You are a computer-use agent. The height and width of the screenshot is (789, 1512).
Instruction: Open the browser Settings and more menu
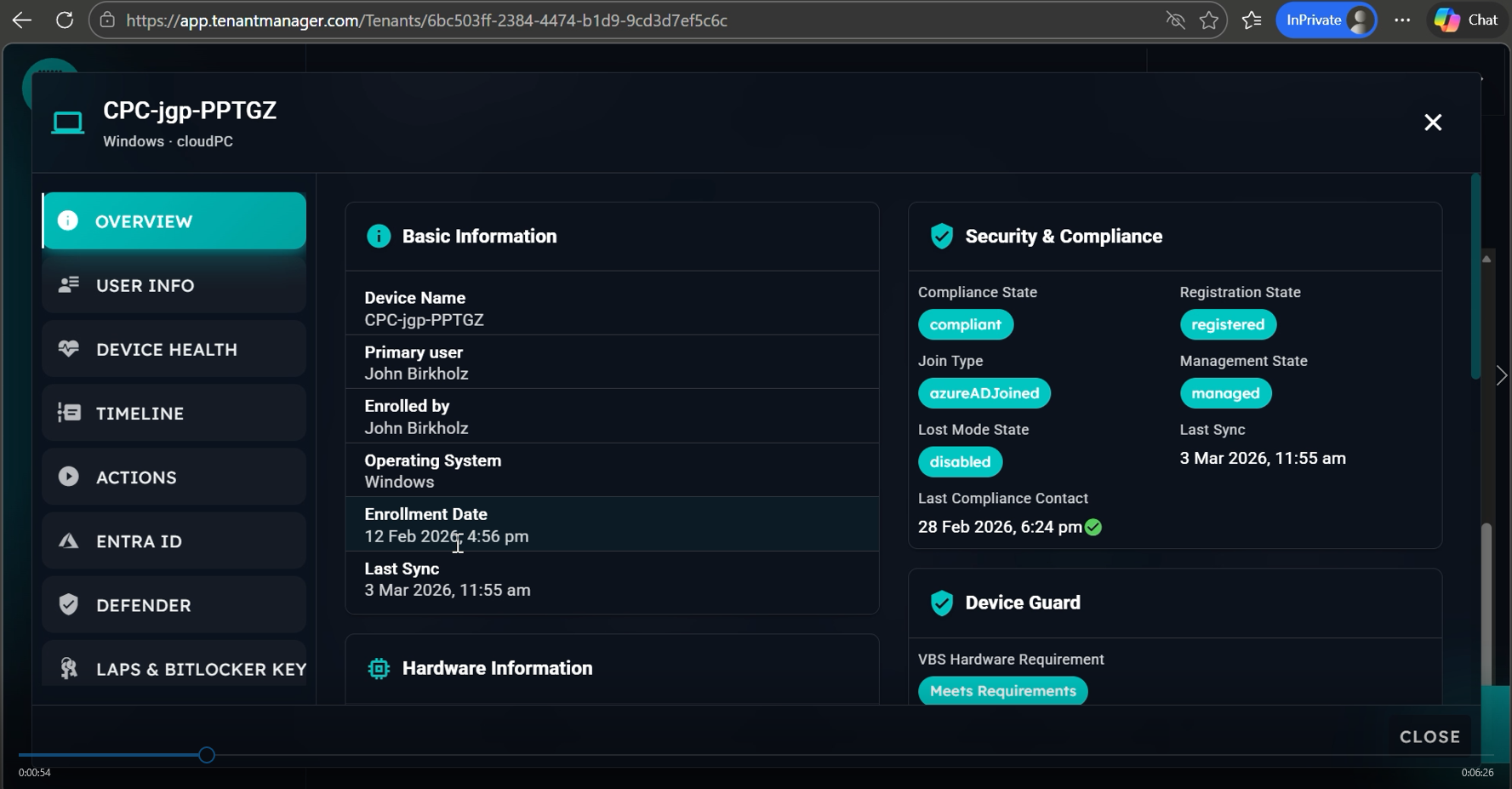1402,20
